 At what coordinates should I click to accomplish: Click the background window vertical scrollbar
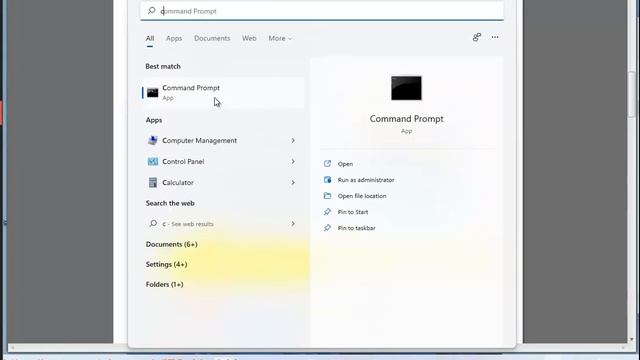632,94
